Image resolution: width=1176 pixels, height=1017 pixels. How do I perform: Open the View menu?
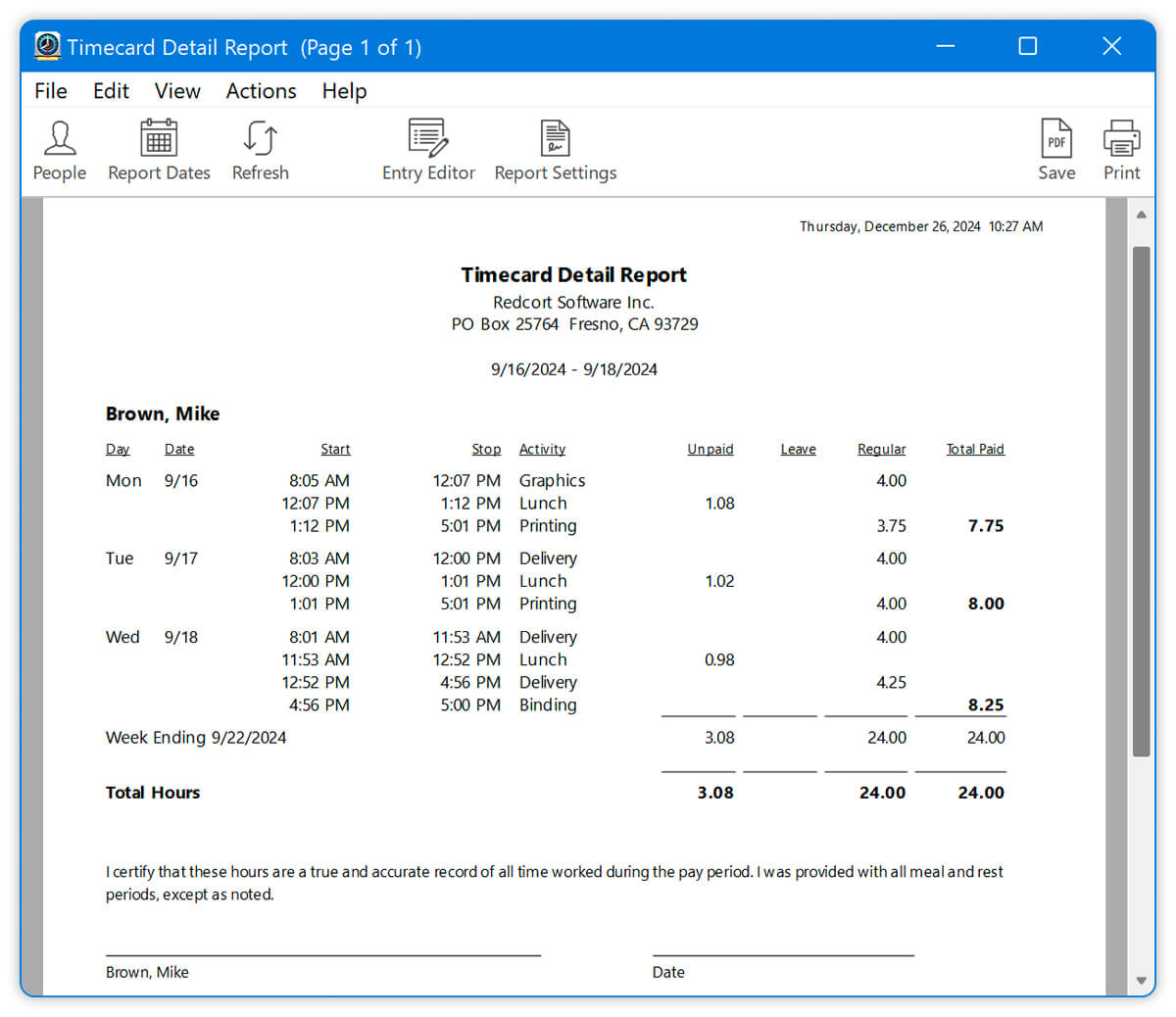pos(176,90)
